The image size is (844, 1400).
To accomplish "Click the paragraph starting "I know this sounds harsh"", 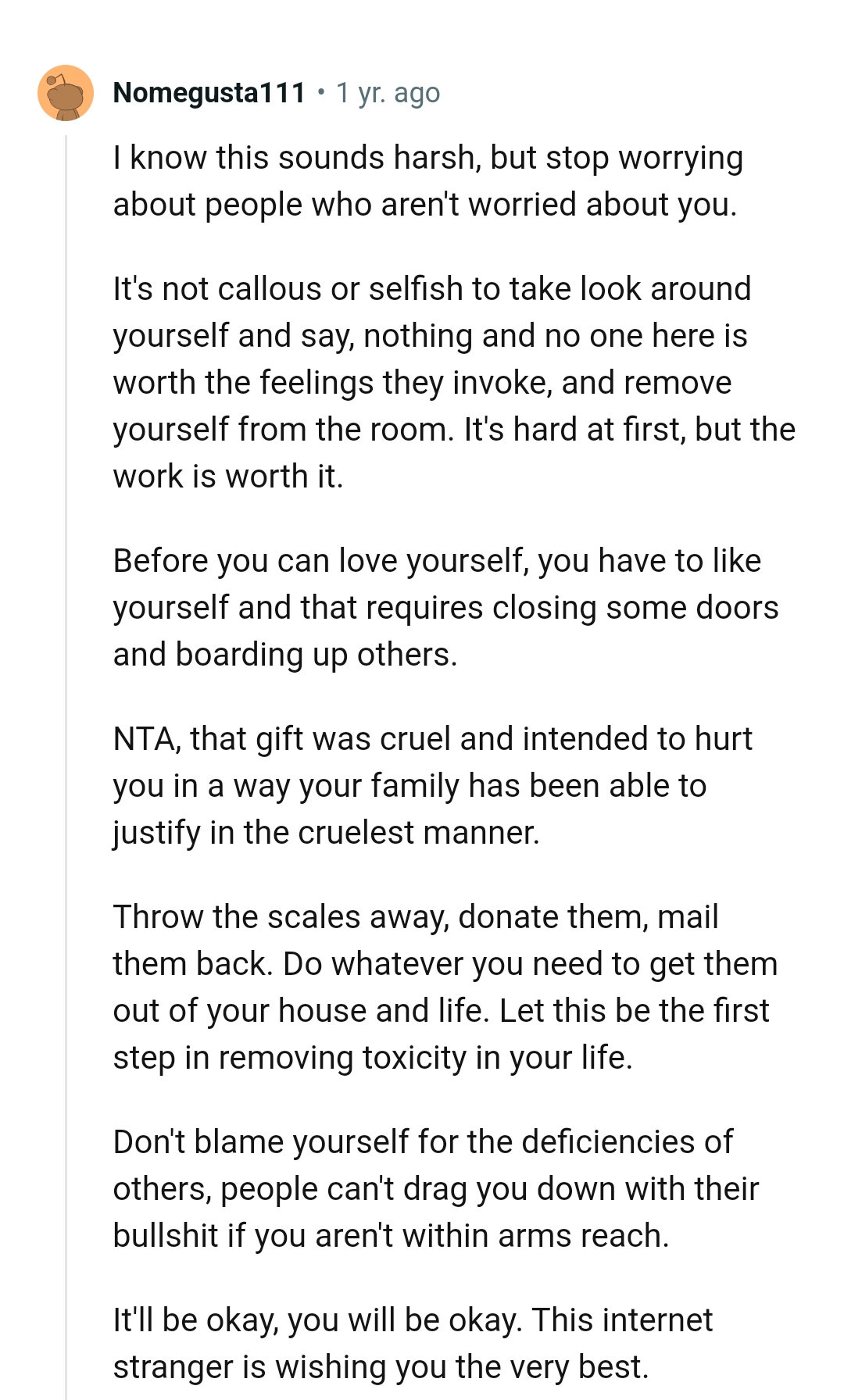I will click(x=427, y=181).
